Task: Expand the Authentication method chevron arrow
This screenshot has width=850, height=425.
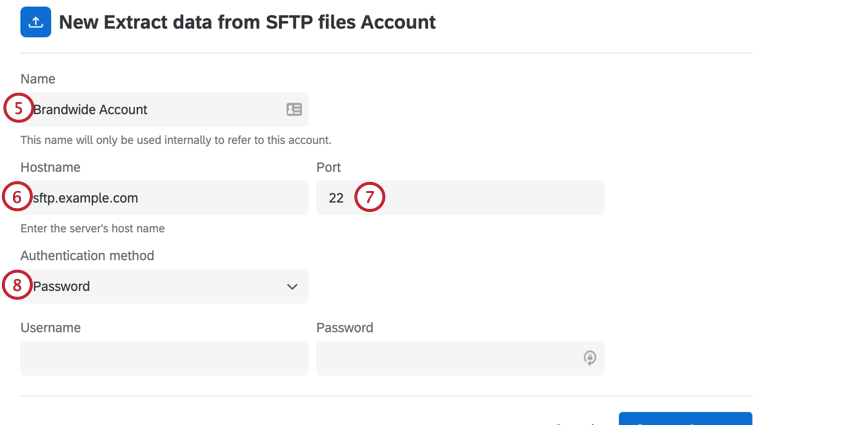Action: [292, 287]
